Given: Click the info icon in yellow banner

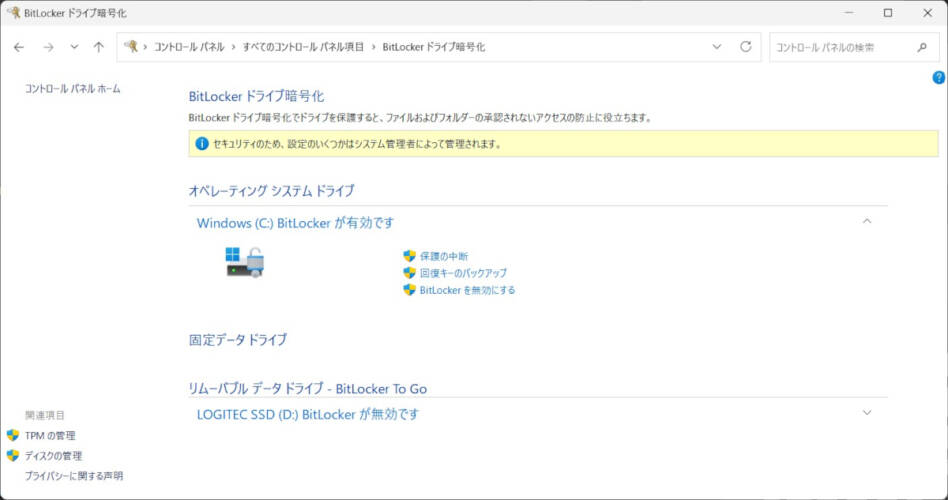Looking at the screenshot, I should coord(202,144).
